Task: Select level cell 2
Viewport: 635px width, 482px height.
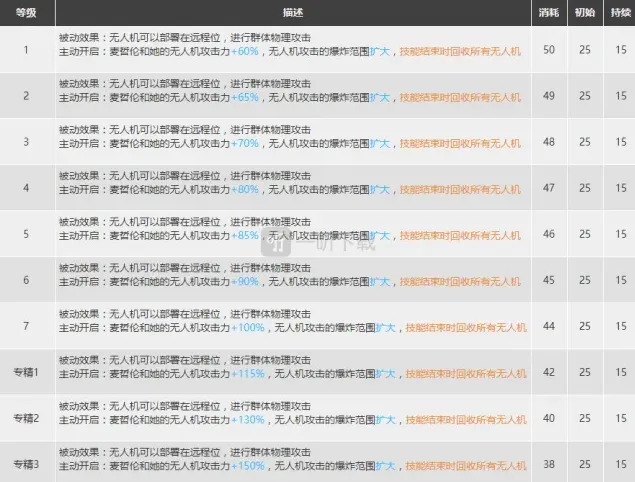Action: pyautogui.click(x=26, y=96)
